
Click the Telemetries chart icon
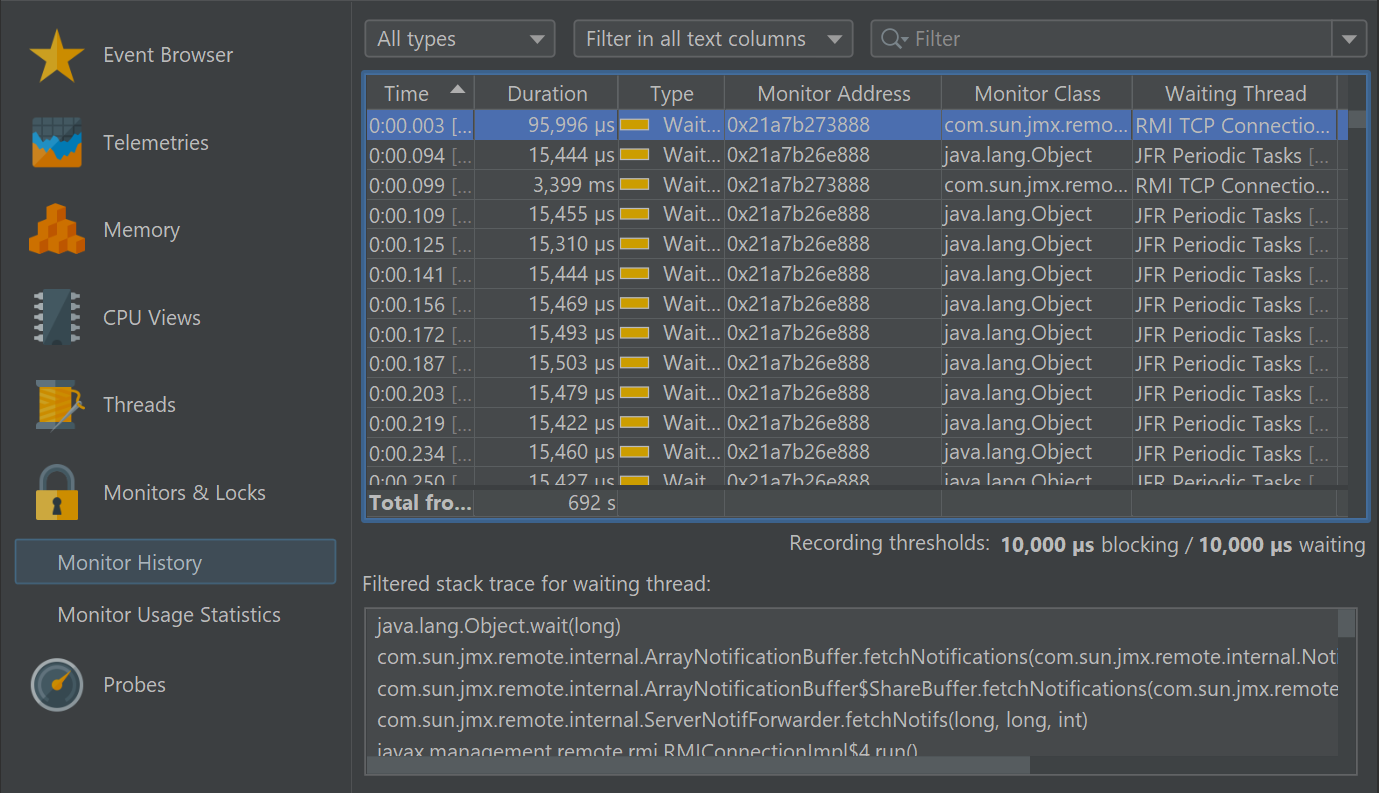57,143
